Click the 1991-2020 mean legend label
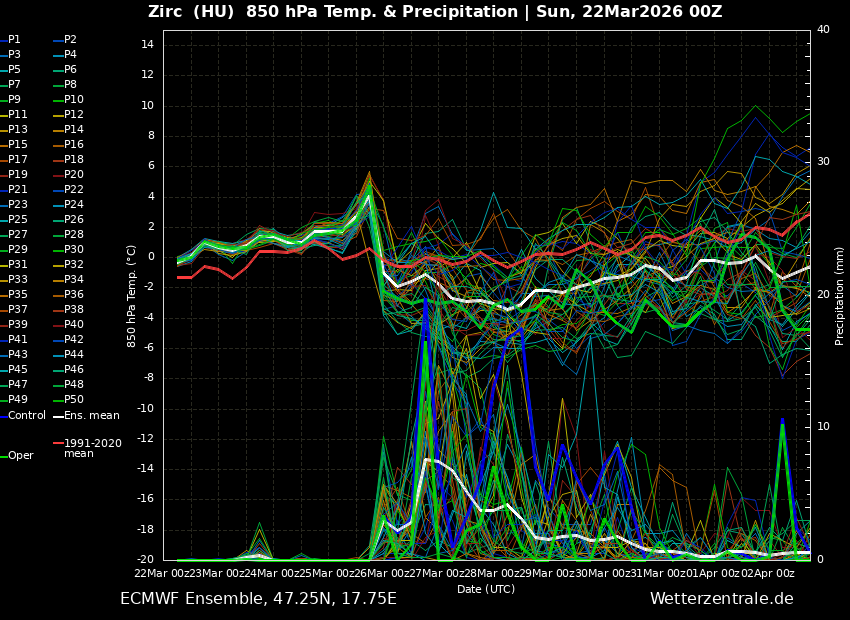Image resolution: width=850 pixels, height=620 pixels. [92, 448]
